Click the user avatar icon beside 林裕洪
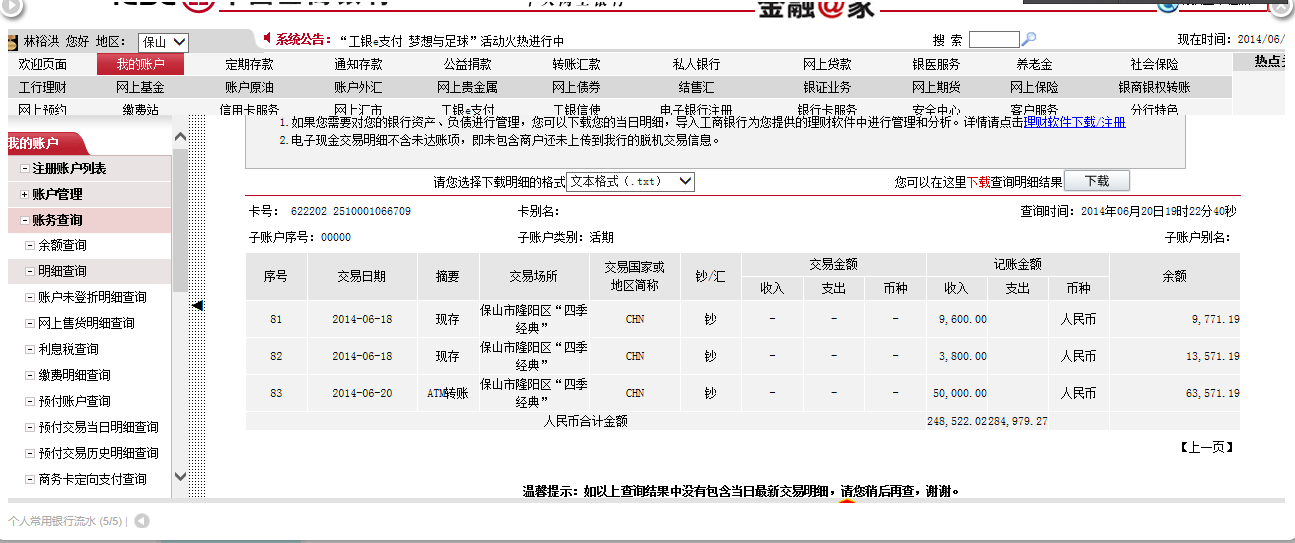The image size is (1295, 543). tap(12, 42)
